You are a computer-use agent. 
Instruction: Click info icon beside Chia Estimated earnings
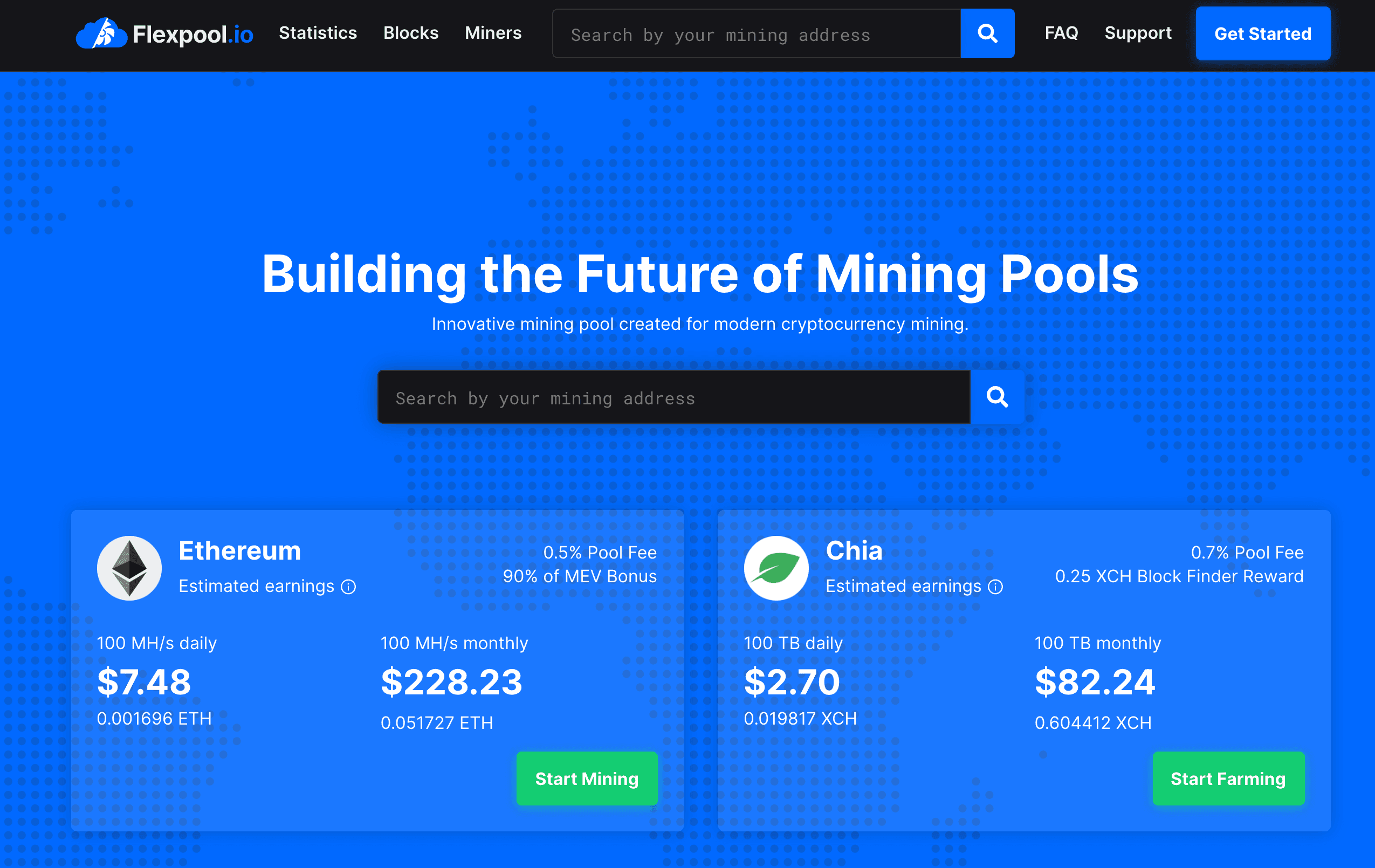pos(995,587)
